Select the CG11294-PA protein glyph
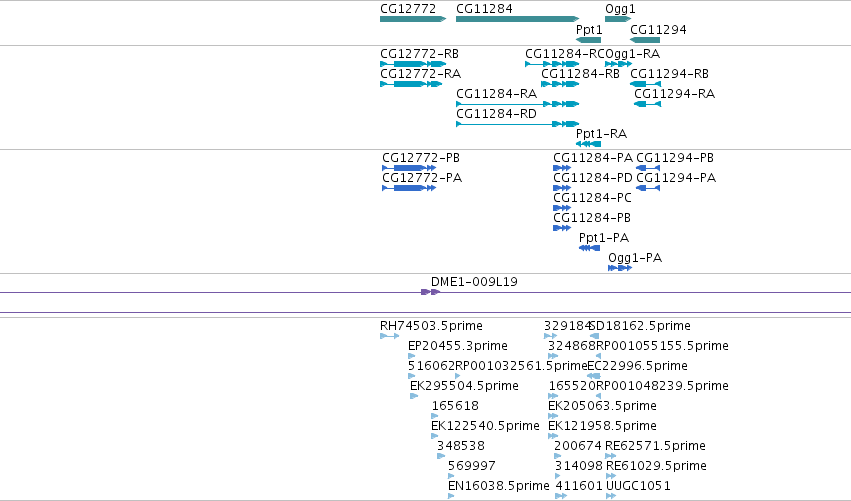Viewport: 851px width, 501px height. (648, 188)
